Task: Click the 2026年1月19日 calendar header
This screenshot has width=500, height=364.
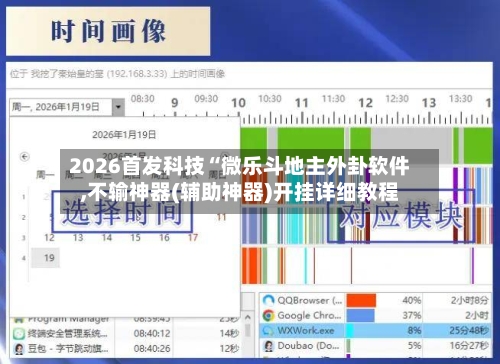Action: pyautogui.click(x=124, y=135)
